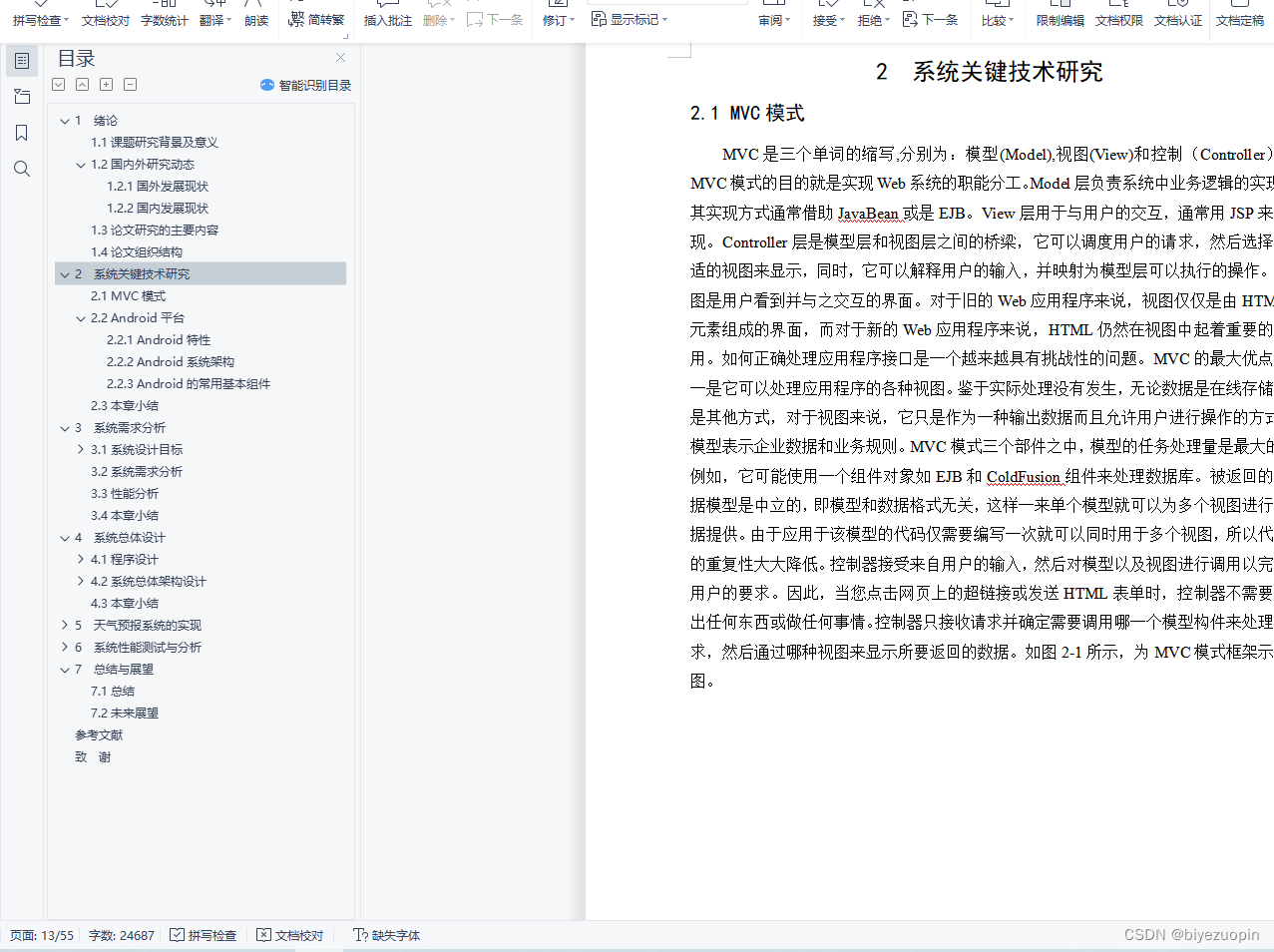Screen dimensions: 1274x952
Task: Go to 2.3 本章小结
Action: pyautogui.click(x=125, y=406)
